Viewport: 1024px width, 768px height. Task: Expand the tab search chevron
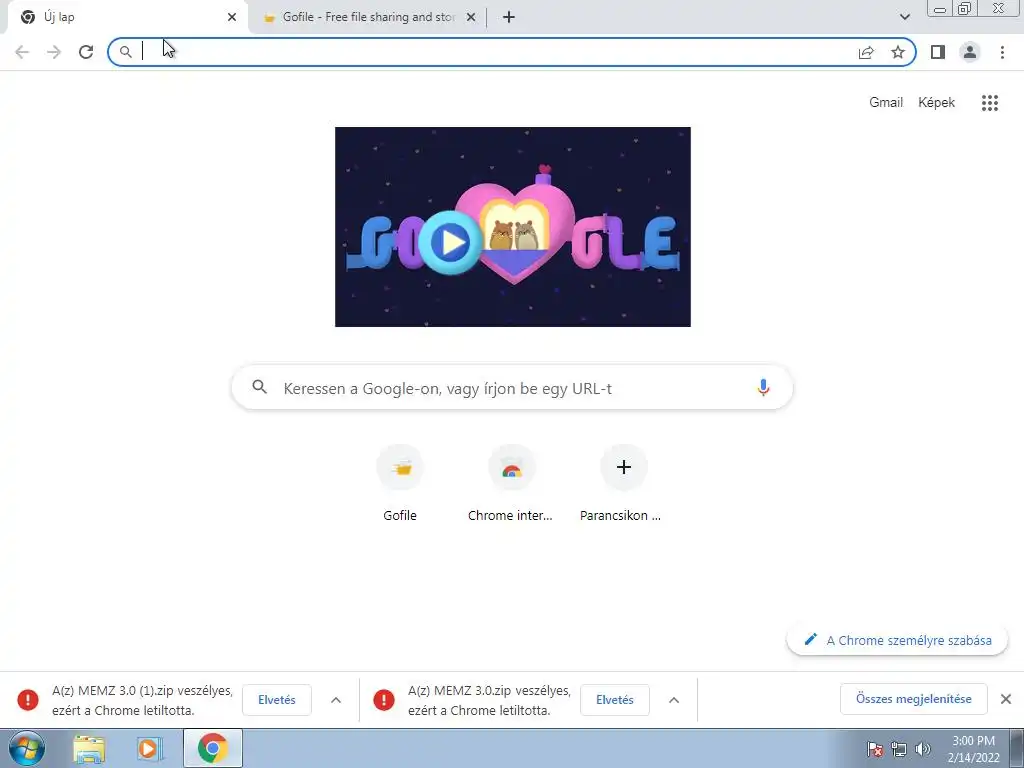[904, 17]
